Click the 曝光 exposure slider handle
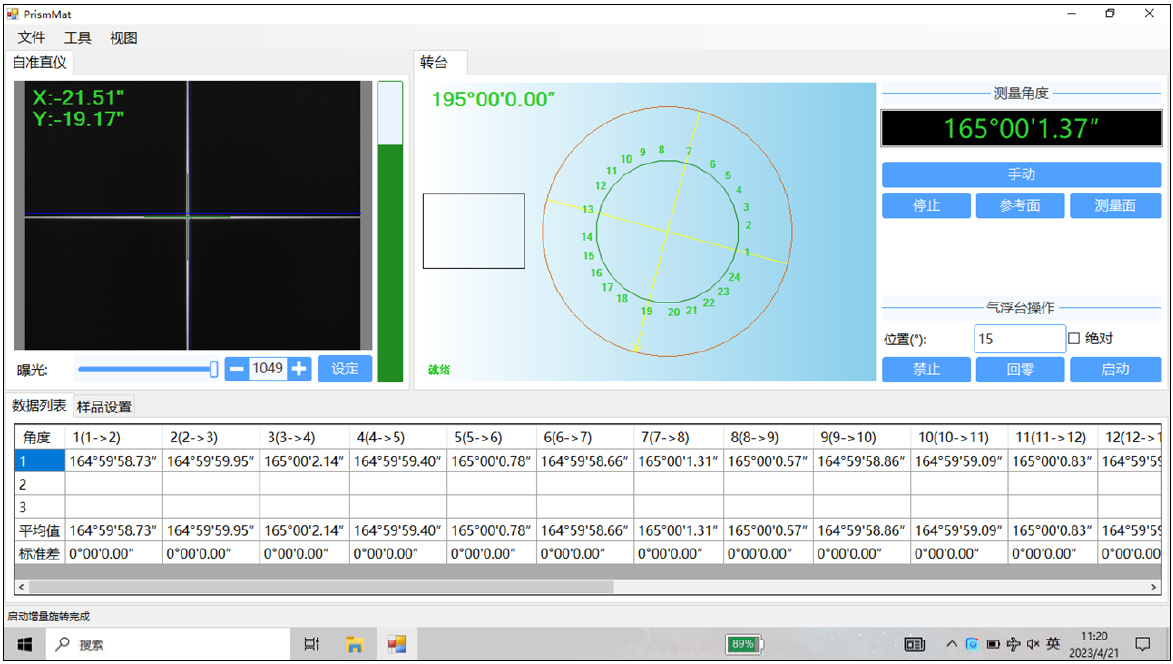 click(x=214, y=369)
